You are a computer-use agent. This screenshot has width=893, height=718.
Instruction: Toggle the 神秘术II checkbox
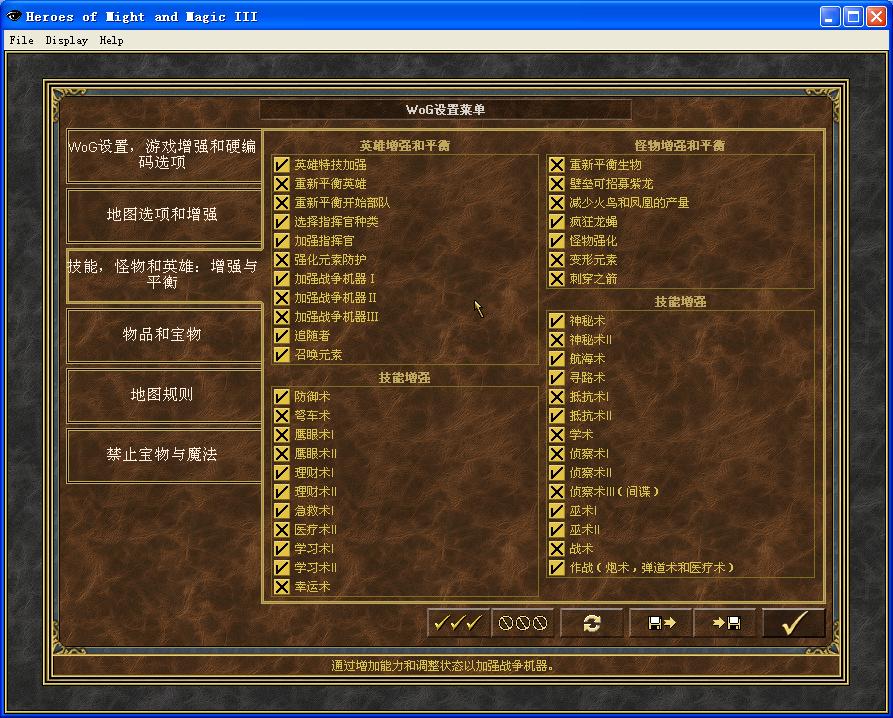pos(556,340)
